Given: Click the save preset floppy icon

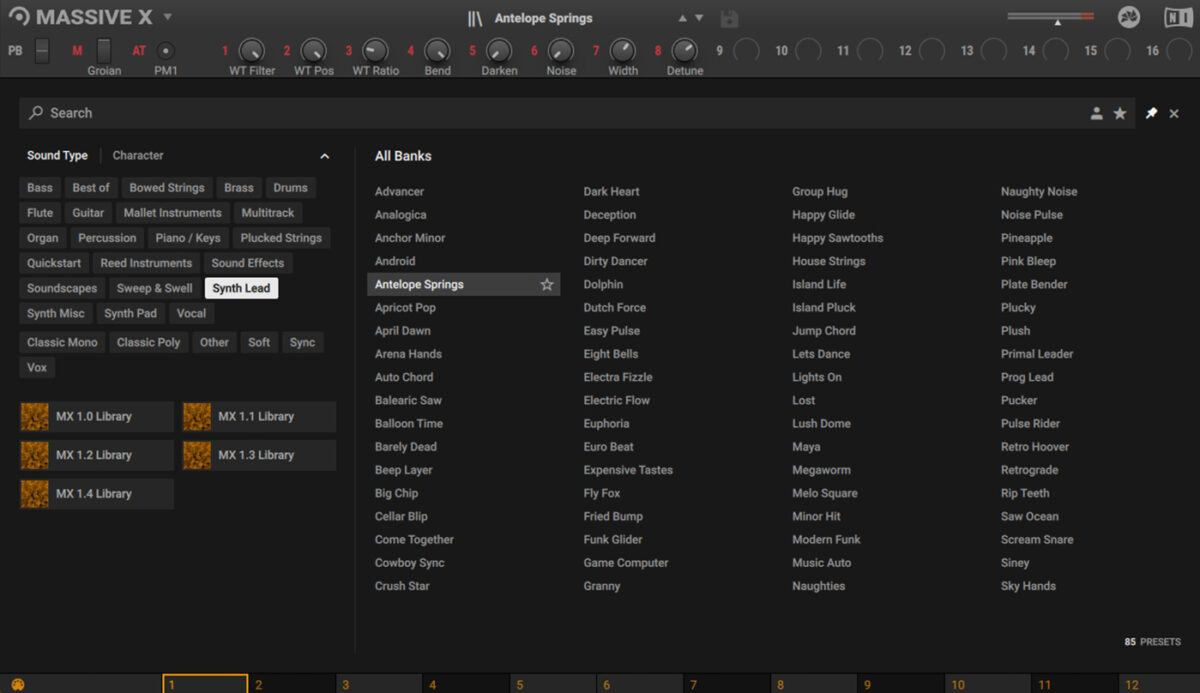Looking at the screenshot, I should click(729, 18).
